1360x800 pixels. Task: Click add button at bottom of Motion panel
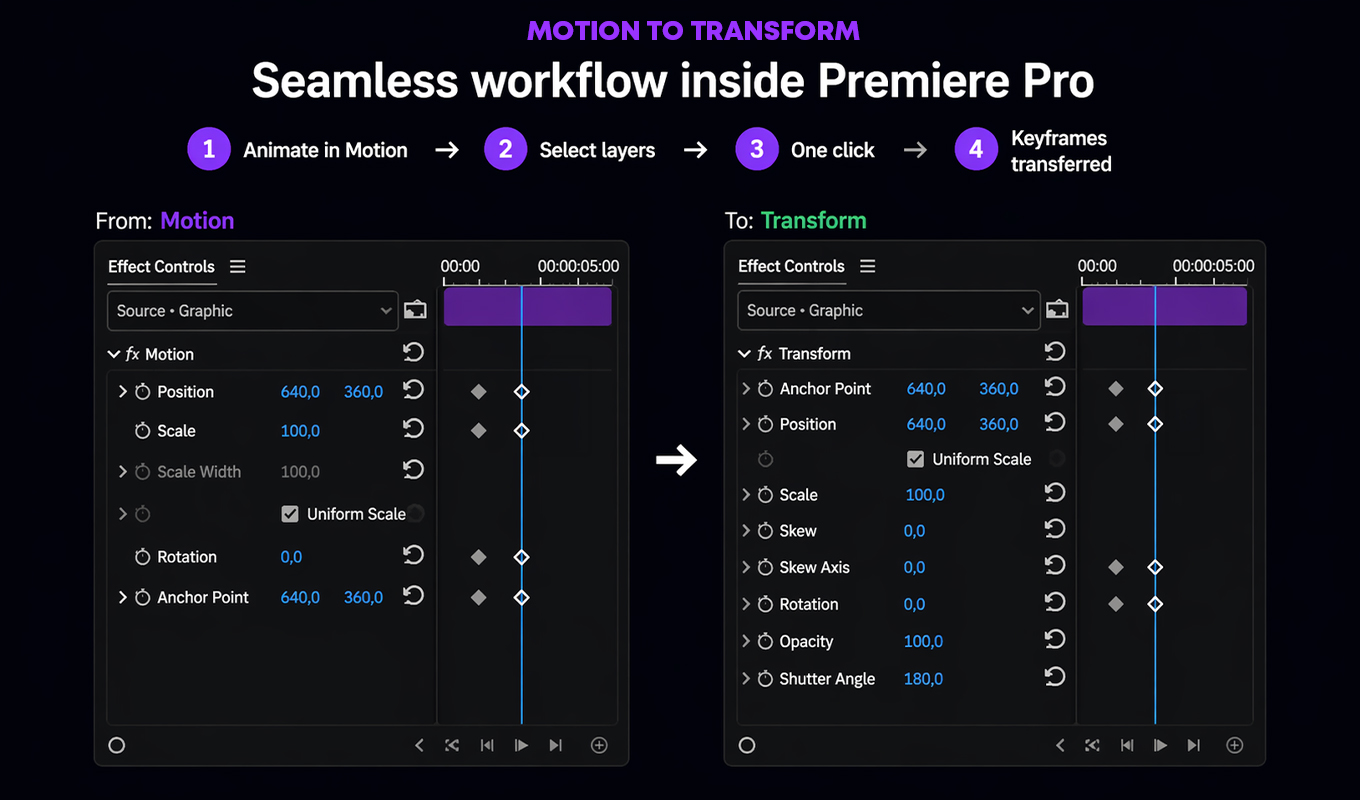coord(599,745)
